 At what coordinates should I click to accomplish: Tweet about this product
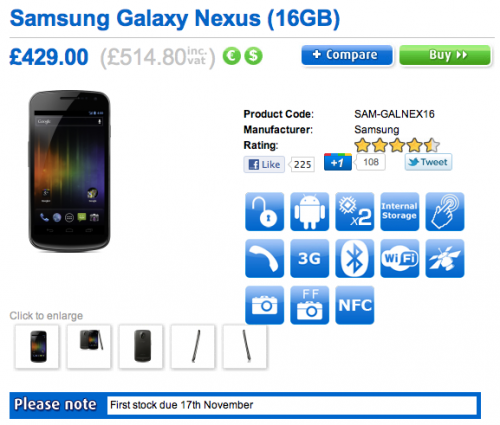[428, 162]
